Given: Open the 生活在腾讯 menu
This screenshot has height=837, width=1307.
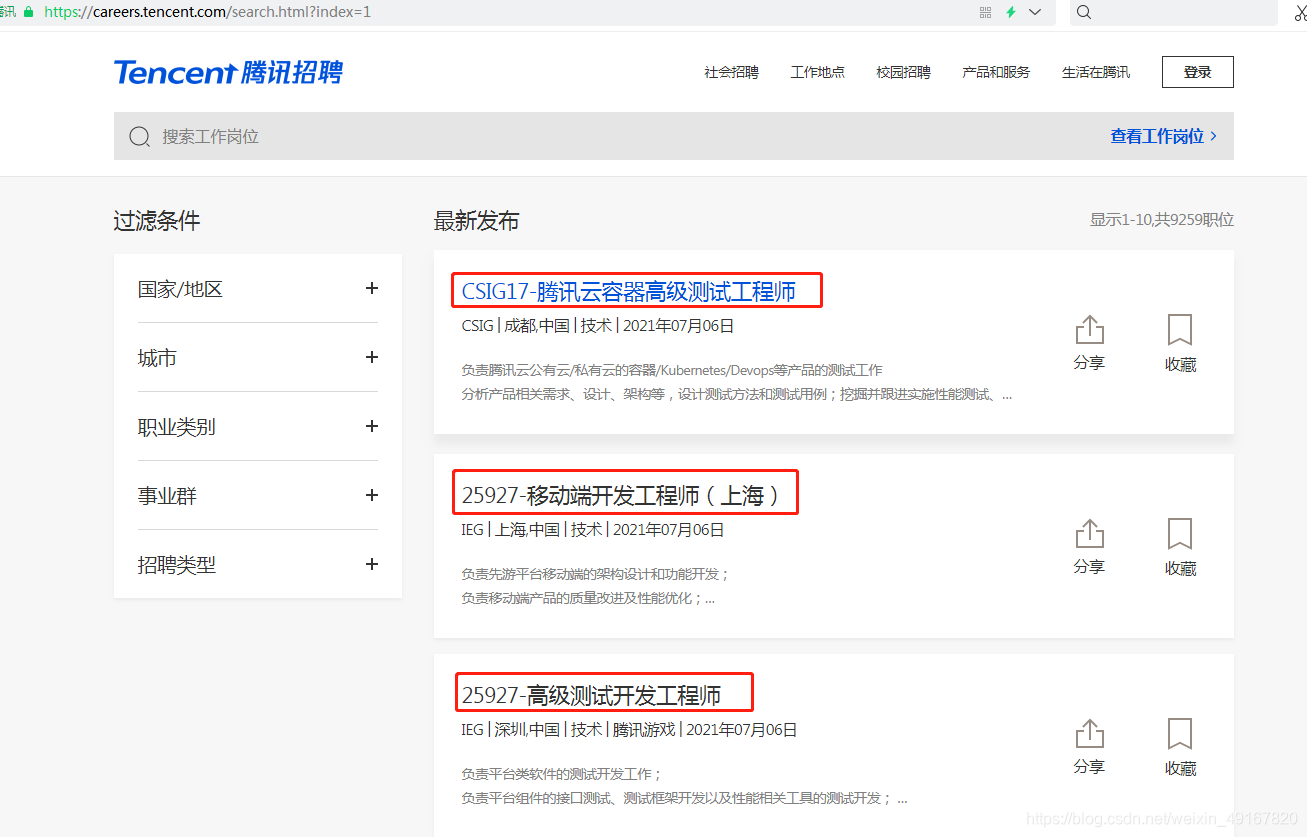Looking at the screenshot, I should (1096, 72).
